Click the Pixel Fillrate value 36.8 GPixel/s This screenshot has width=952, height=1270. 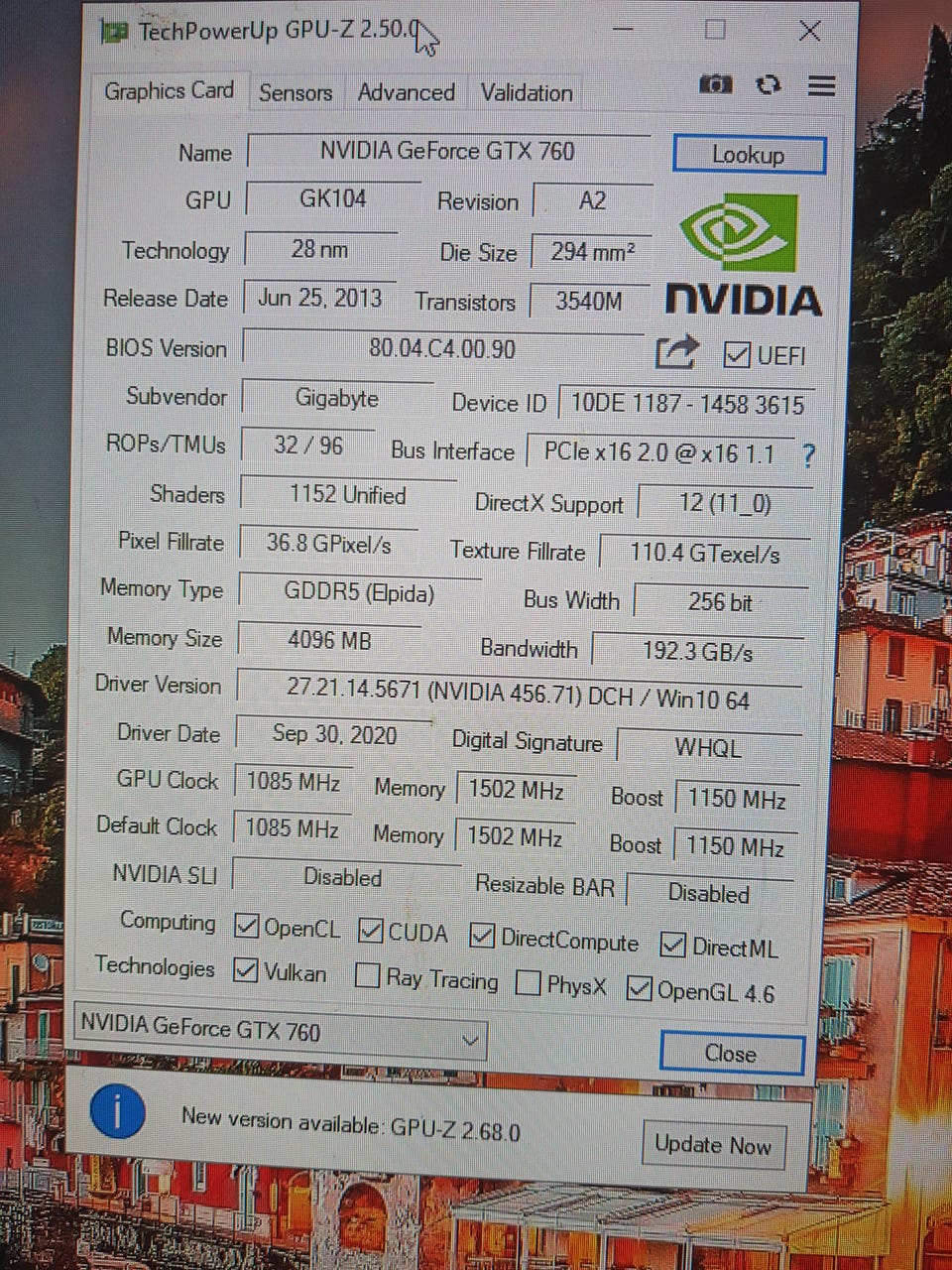(x=328, y=544)
